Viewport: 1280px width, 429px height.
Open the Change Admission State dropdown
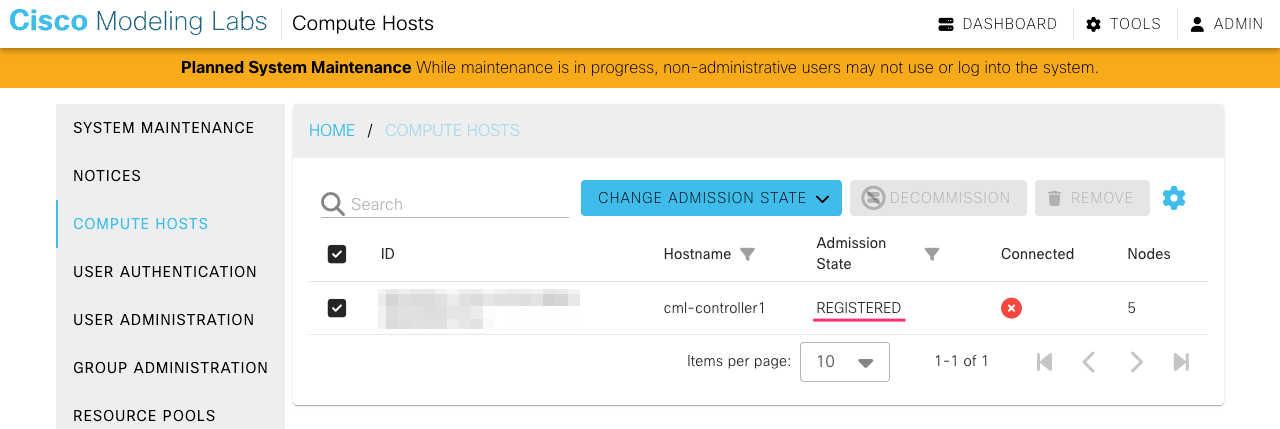pos(711,198)
